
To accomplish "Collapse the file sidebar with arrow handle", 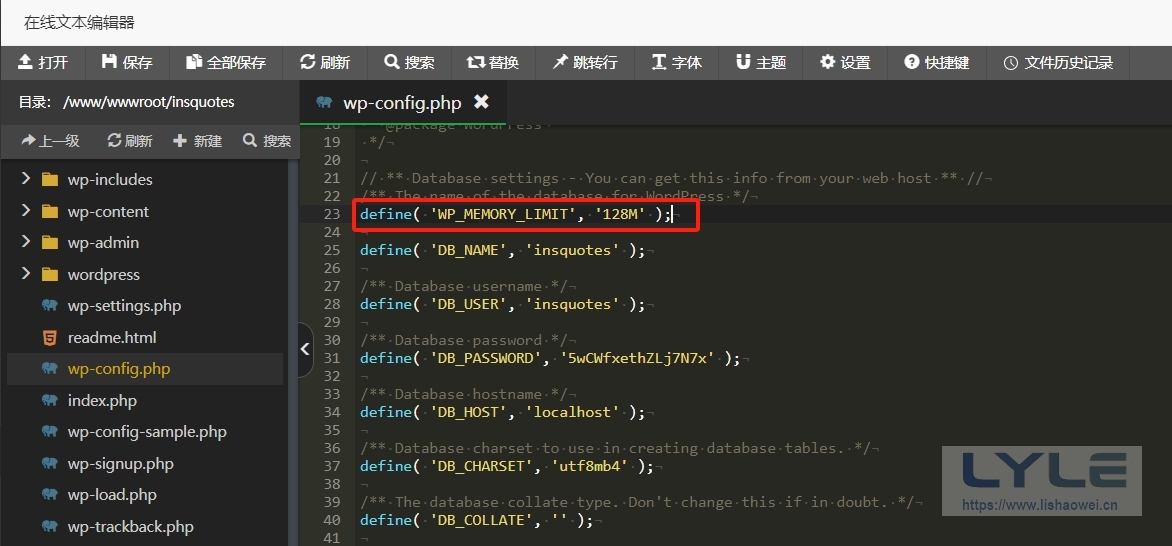I will tap(306, 349).
